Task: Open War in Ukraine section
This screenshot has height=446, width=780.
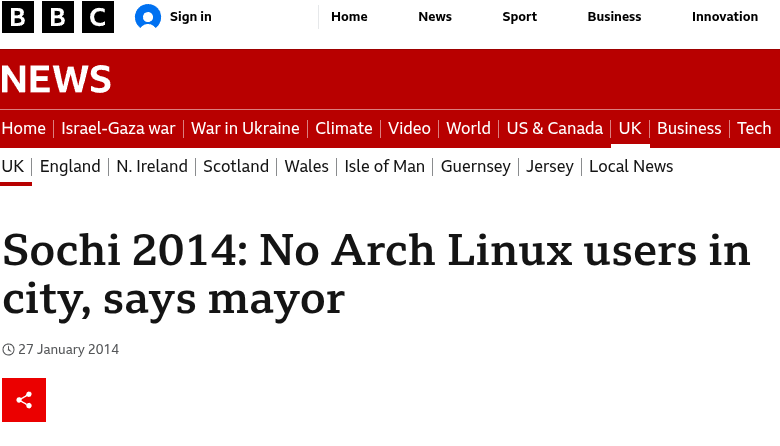Action: pyautogui.click(x=245, y=128)
